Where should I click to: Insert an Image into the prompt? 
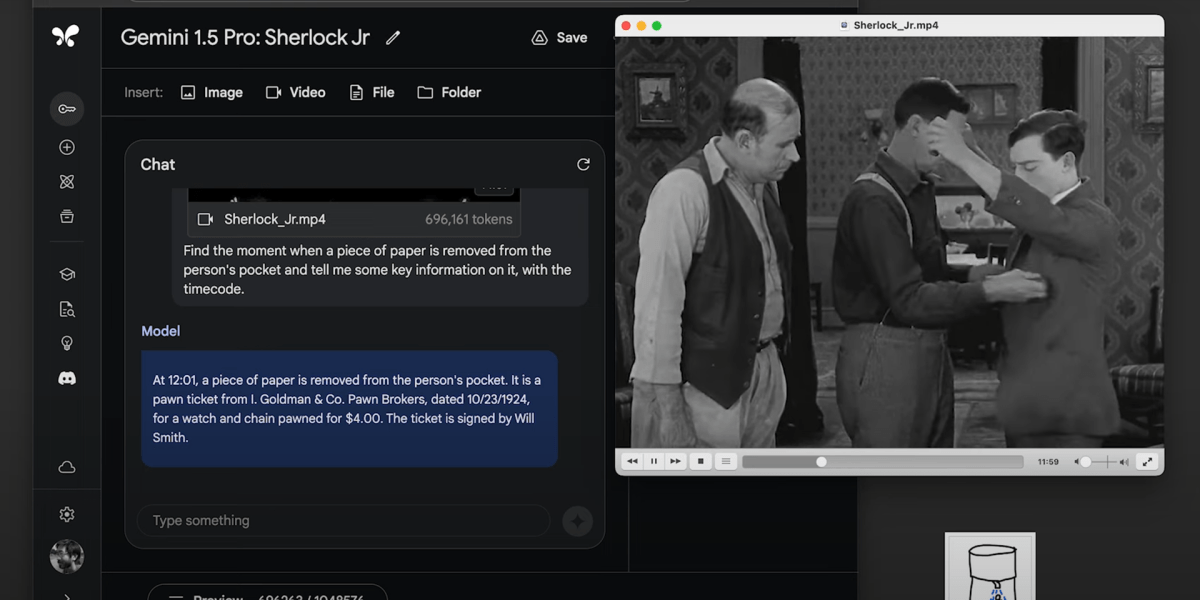pyautogui.click(x=212, y=92)
